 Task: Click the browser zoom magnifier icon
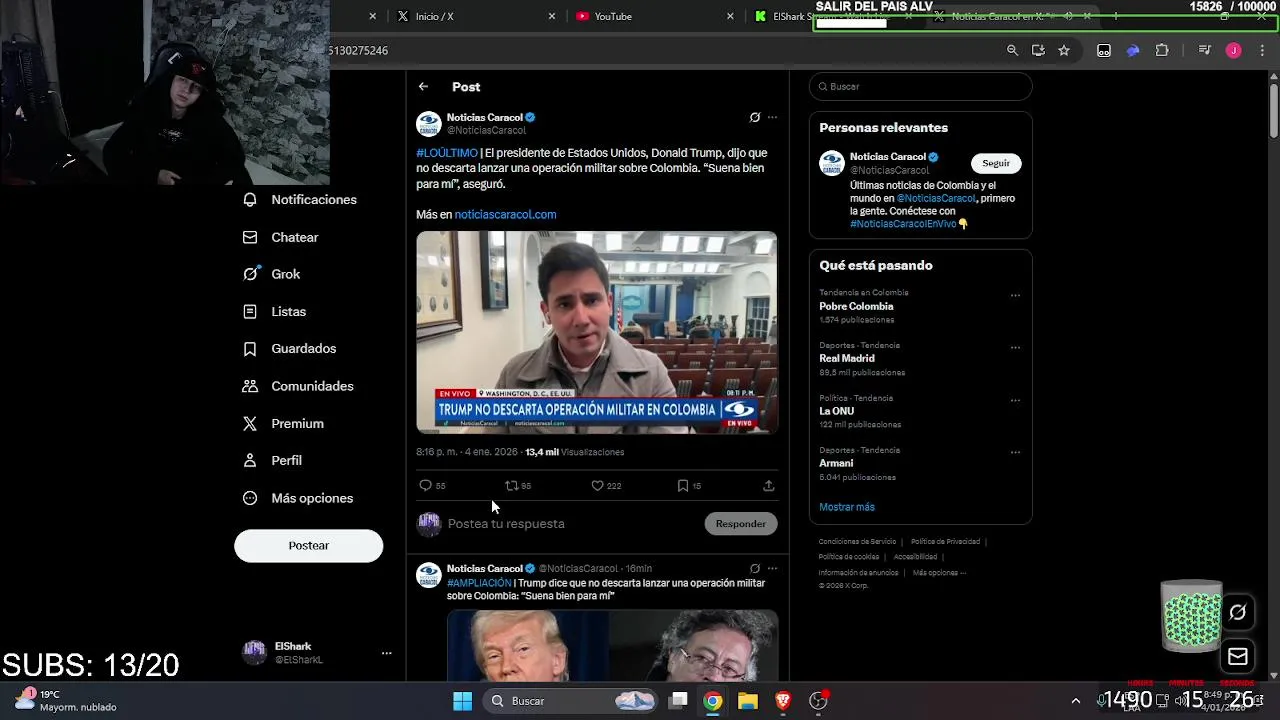tap(1012, 50)
